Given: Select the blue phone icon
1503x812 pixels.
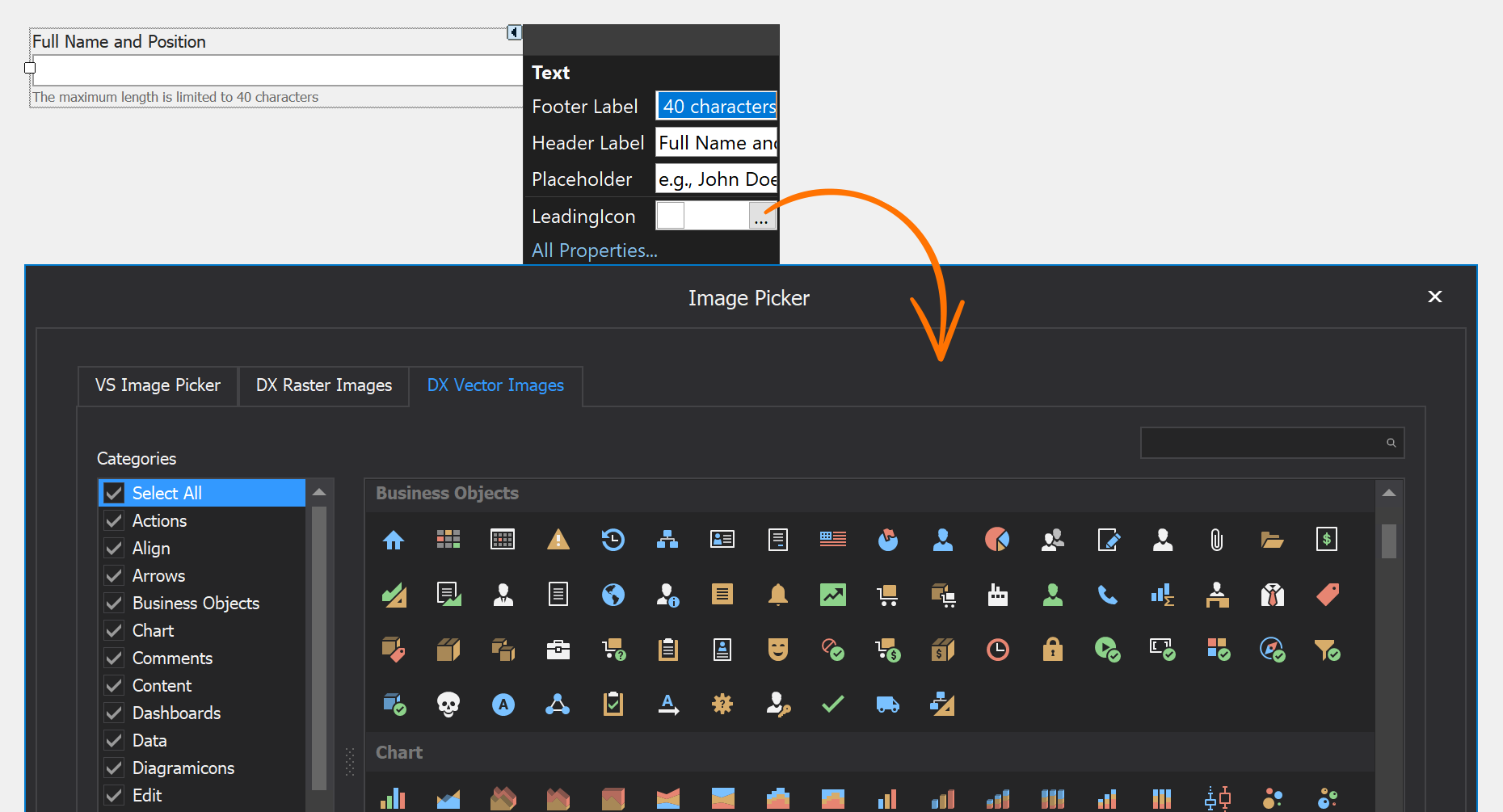Looking at the screenshot, I should pyautogui.click(x=1107, y=595).
